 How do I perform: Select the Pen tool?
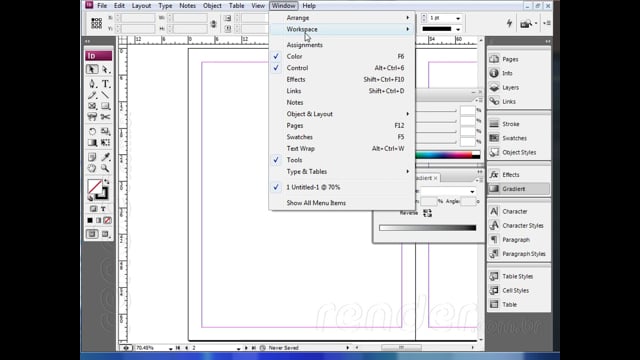92,84
